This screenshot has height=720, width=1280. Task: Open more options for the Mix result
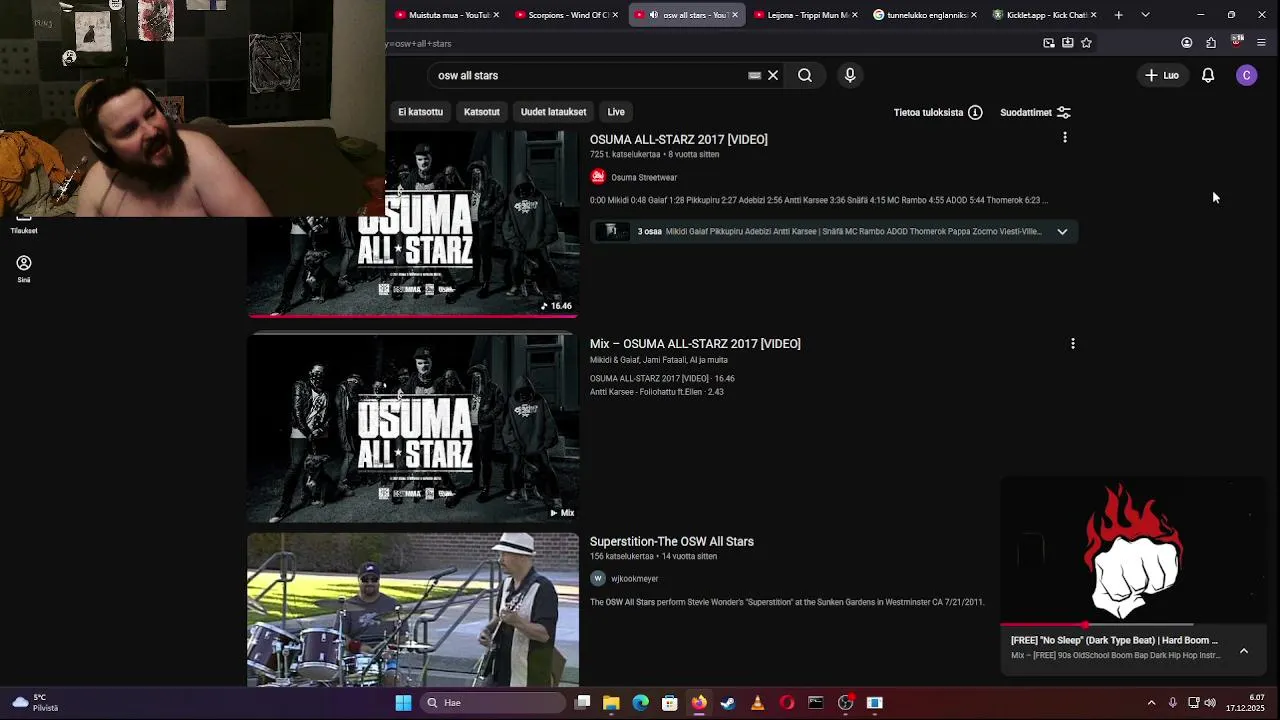(1073, 343)
